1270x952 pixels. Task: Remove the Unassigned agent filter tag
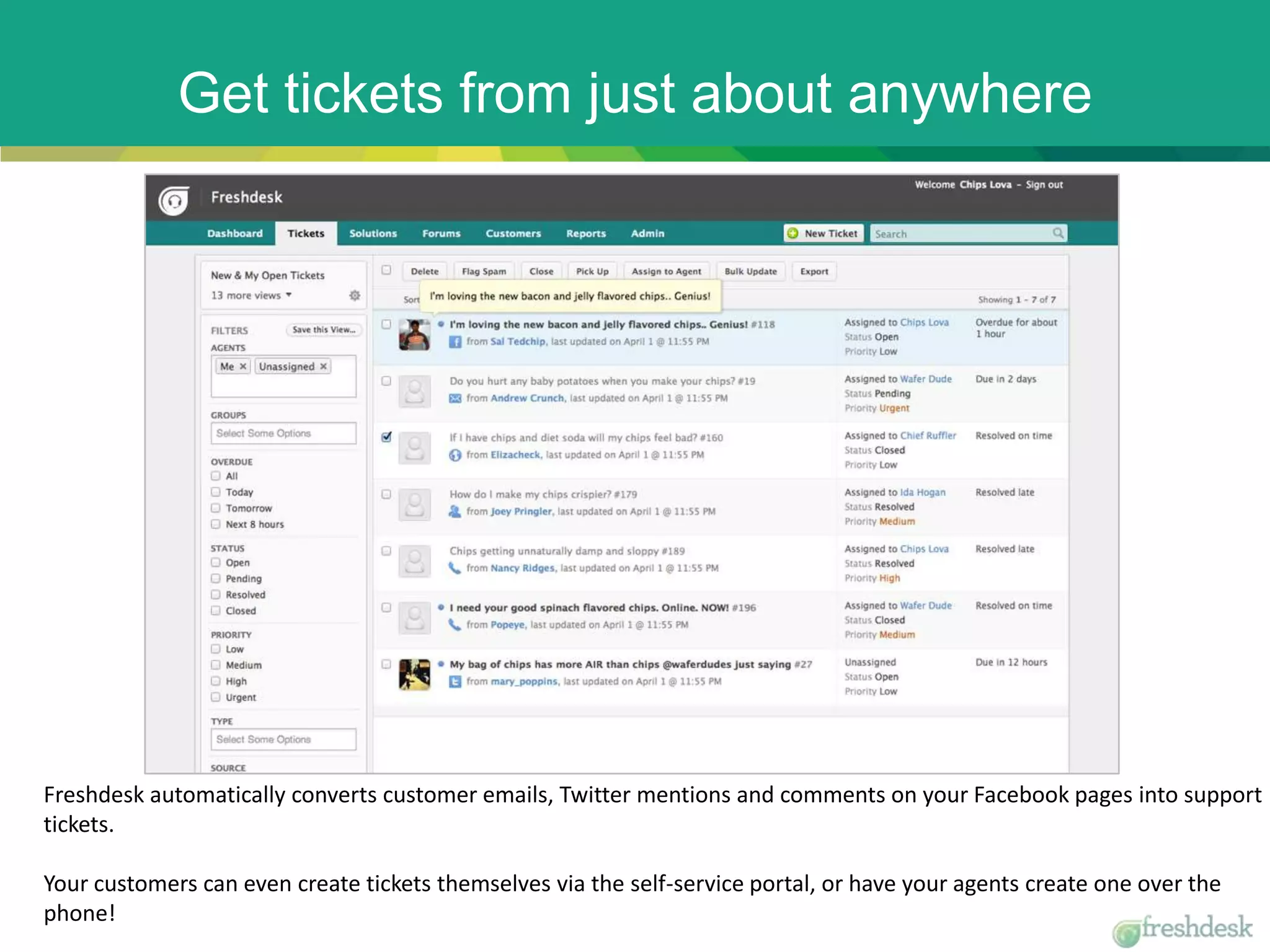coord(323,366)
